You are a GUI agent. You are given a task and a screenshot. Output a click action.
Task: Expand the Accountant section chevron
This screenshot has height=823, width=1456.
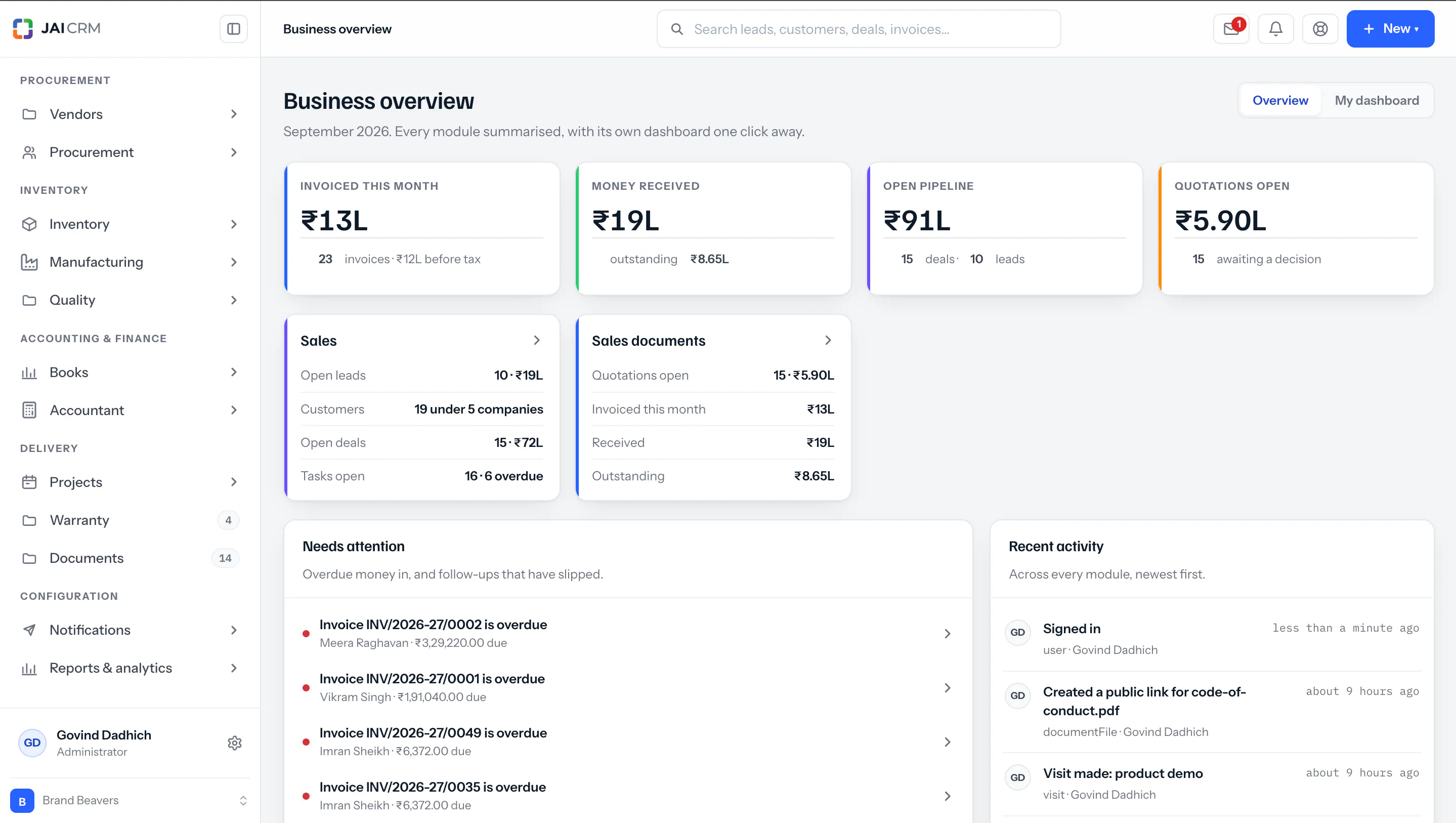234,410
